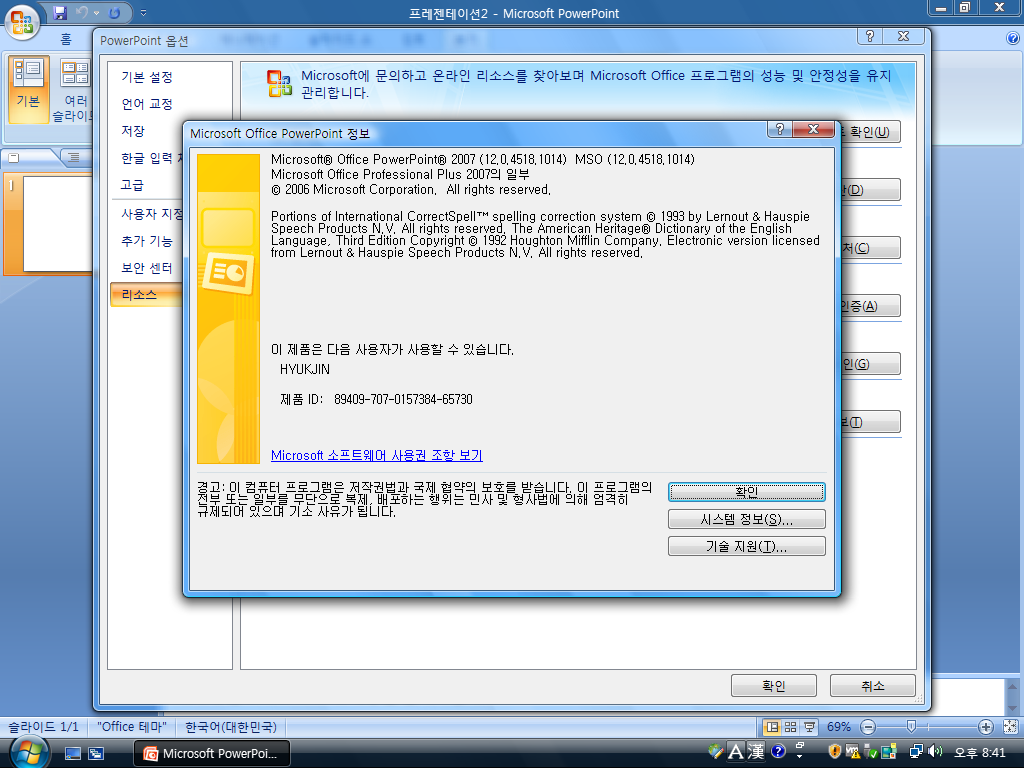The width and height of the screenshot is (1024, 768).
Task: Click the volume speaker tray icon
Action: (935, 752)
